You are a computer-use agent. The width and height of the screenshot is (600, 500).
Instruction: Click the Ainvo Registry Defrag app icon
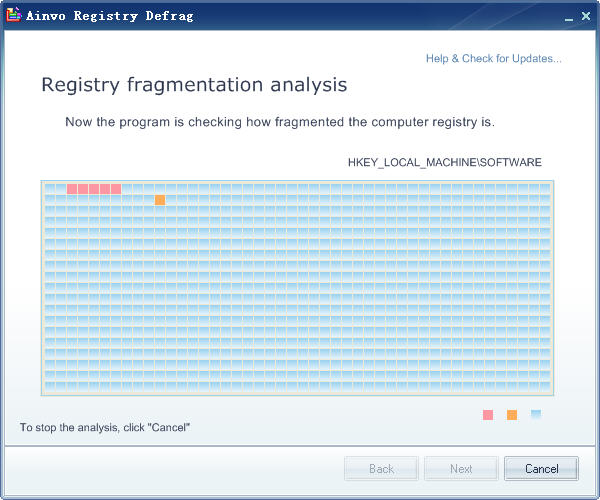[13, 15]
